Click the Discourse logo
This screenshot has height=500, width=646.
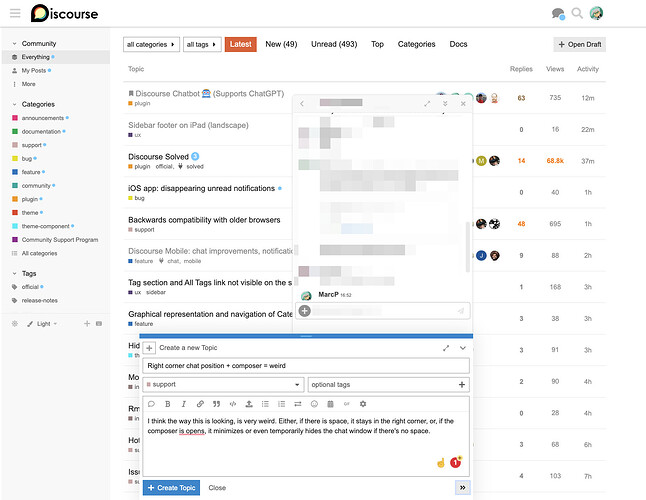click(65, 13)
